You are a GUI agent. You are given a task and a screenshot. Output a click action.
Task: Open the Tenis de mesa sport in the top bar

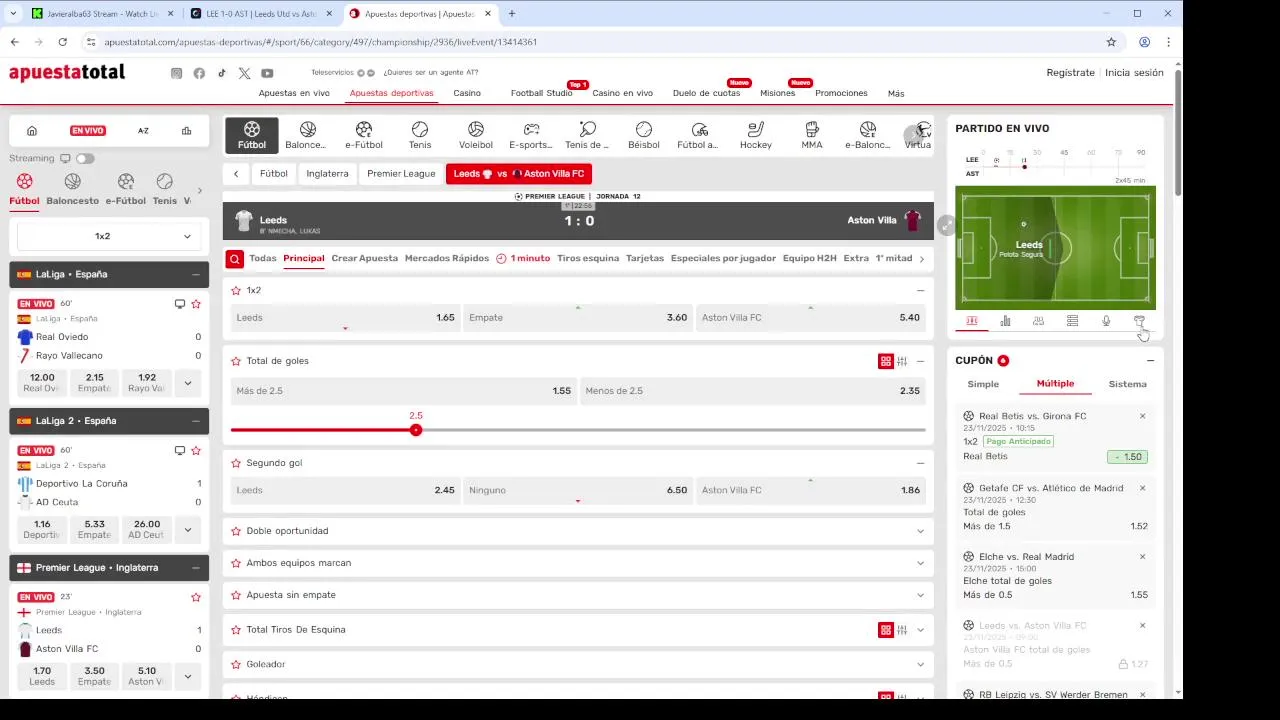click(x=587, y=135)
